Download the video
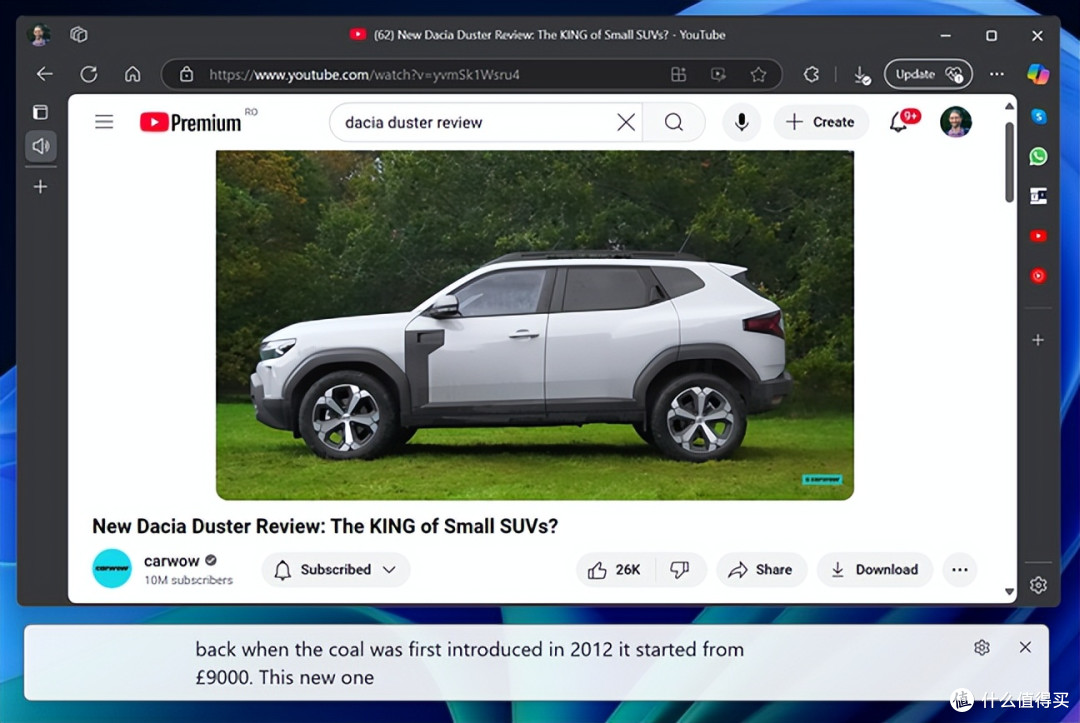1080x723 pixels. [875, 569]
